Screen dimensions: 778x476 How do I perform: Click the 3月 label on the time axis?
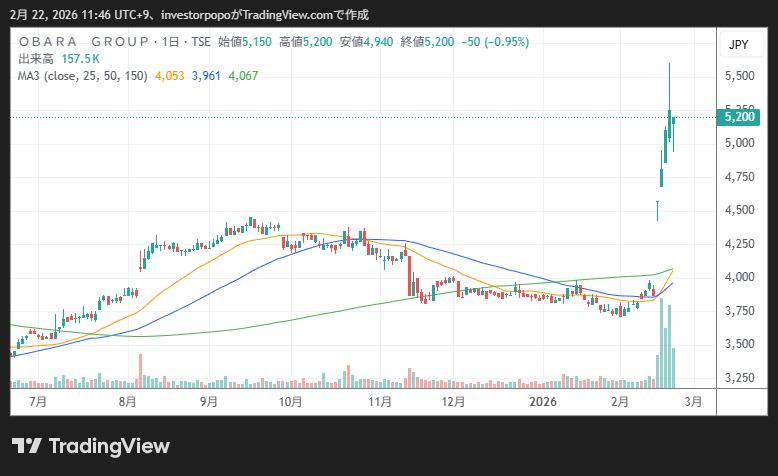pos(693,401)
